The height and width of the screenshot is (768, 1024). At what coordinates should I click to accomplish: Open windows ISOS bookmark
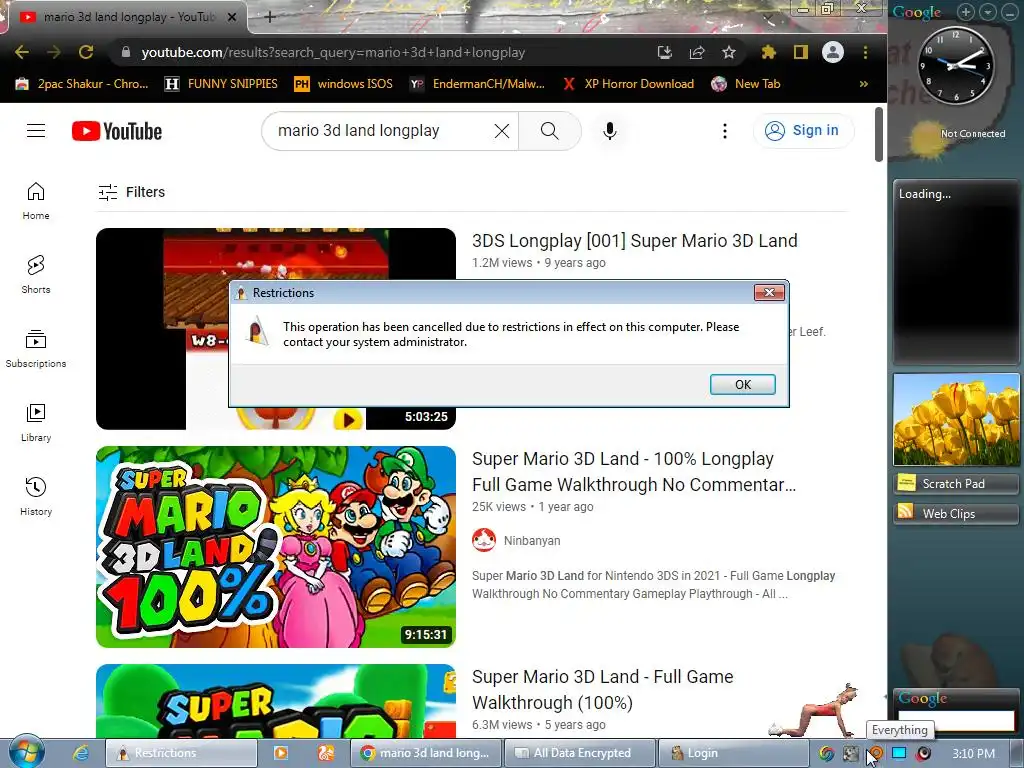point(344,84)
